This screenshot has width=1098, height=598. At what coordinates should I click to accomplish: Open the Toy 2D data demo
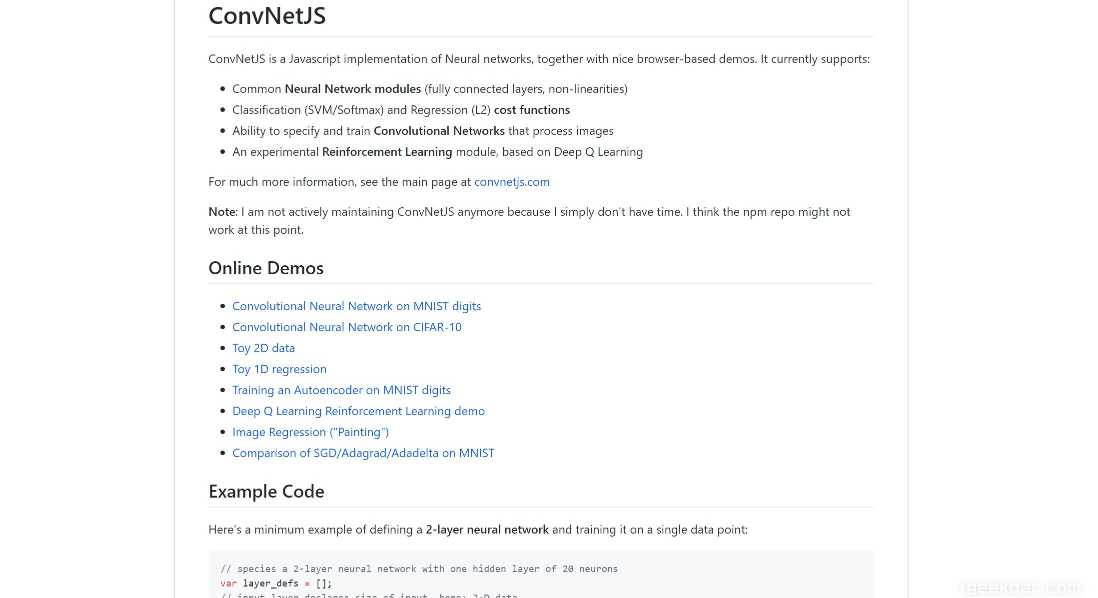pyautogui.click(x=263, y=348)
